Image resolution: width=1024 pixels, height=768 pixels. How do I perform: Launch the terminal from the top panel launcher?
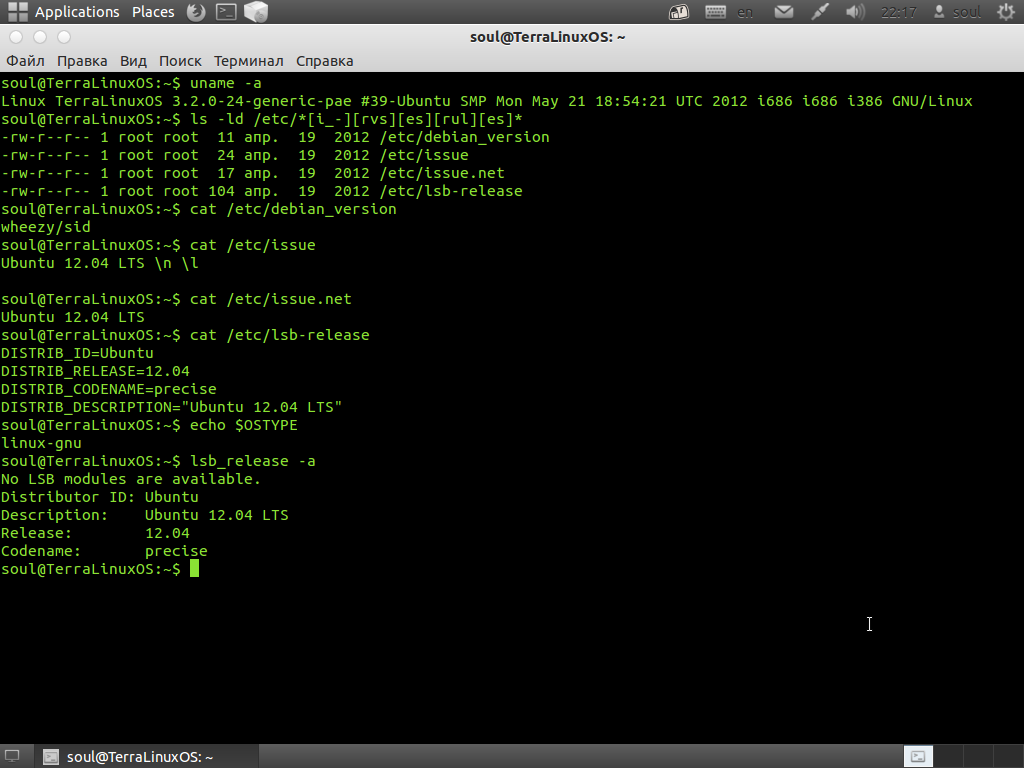[226, 12]
